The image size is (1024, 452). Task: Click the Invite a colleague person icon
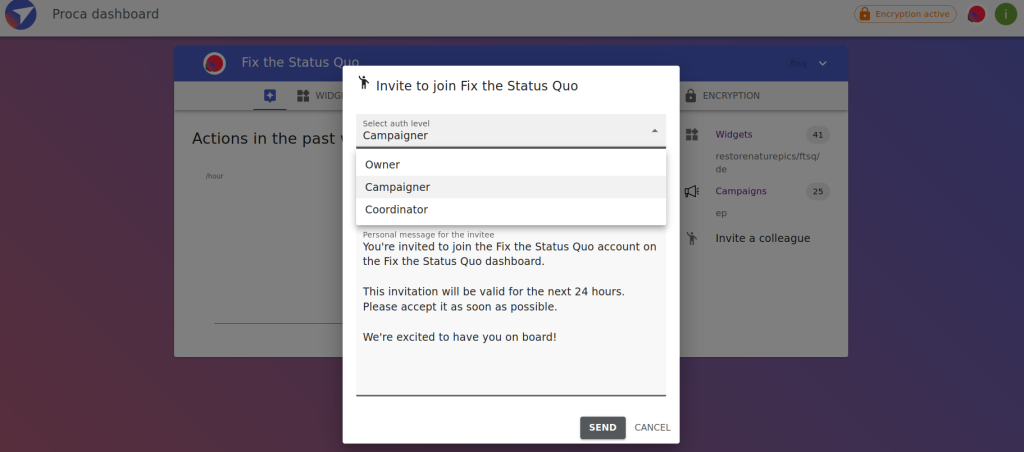(692, 238)
